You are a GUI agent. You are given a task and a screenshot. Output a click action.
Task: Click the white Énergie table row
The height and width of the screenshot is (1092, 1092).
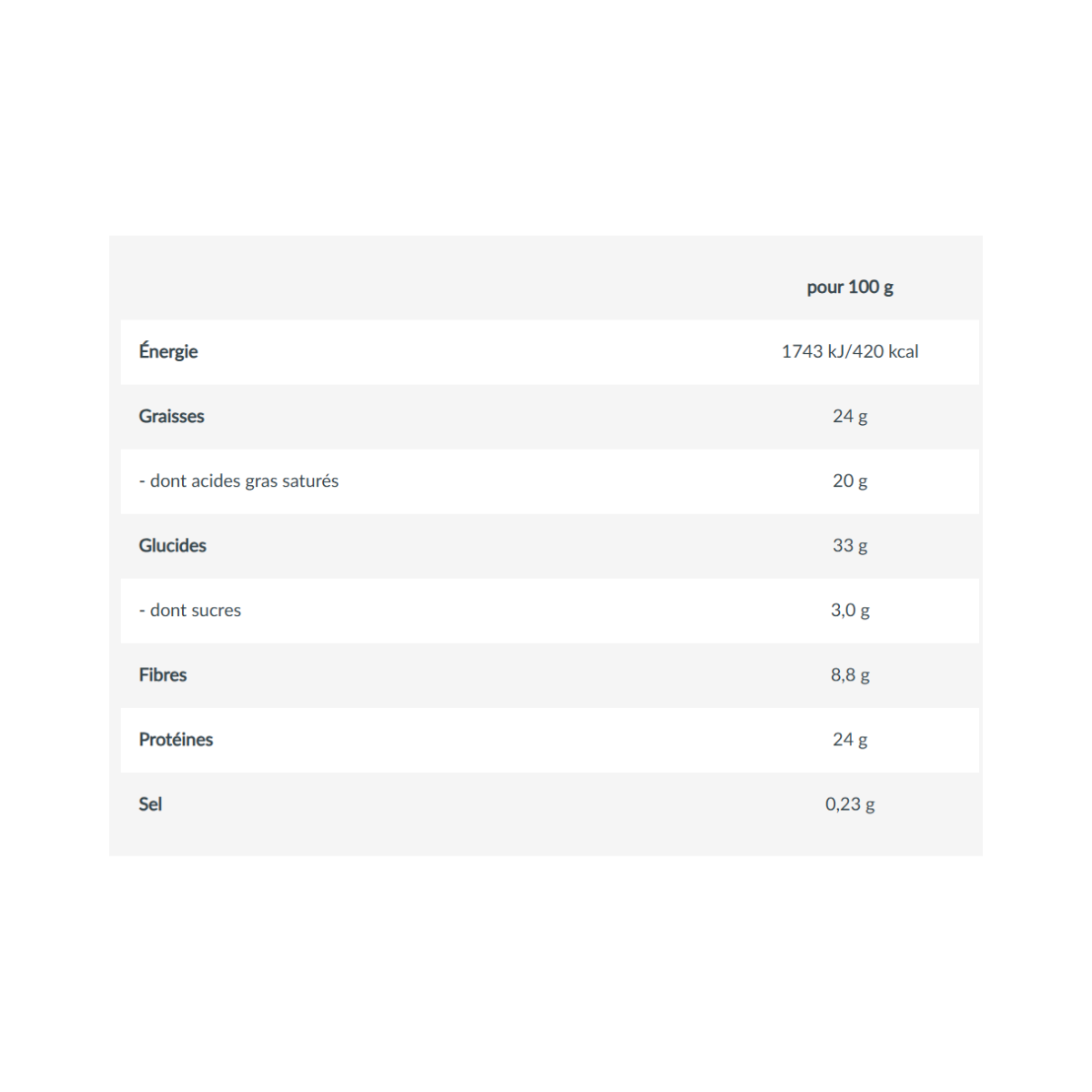point(550,351)
